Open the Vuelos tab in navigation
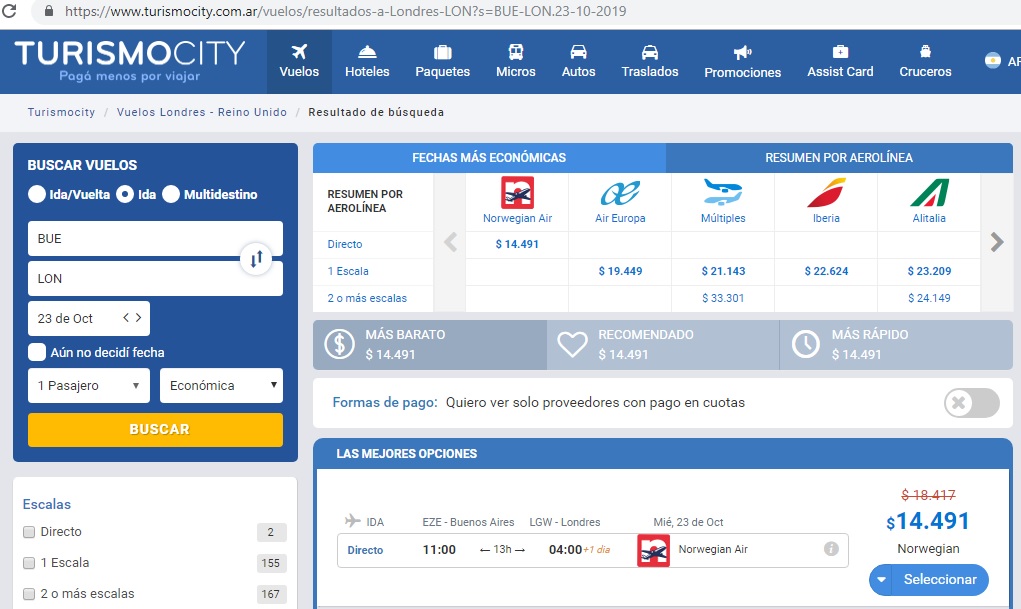Image resolution: width=1021 pixels, height=609 pixels. [x=299, y=61]
